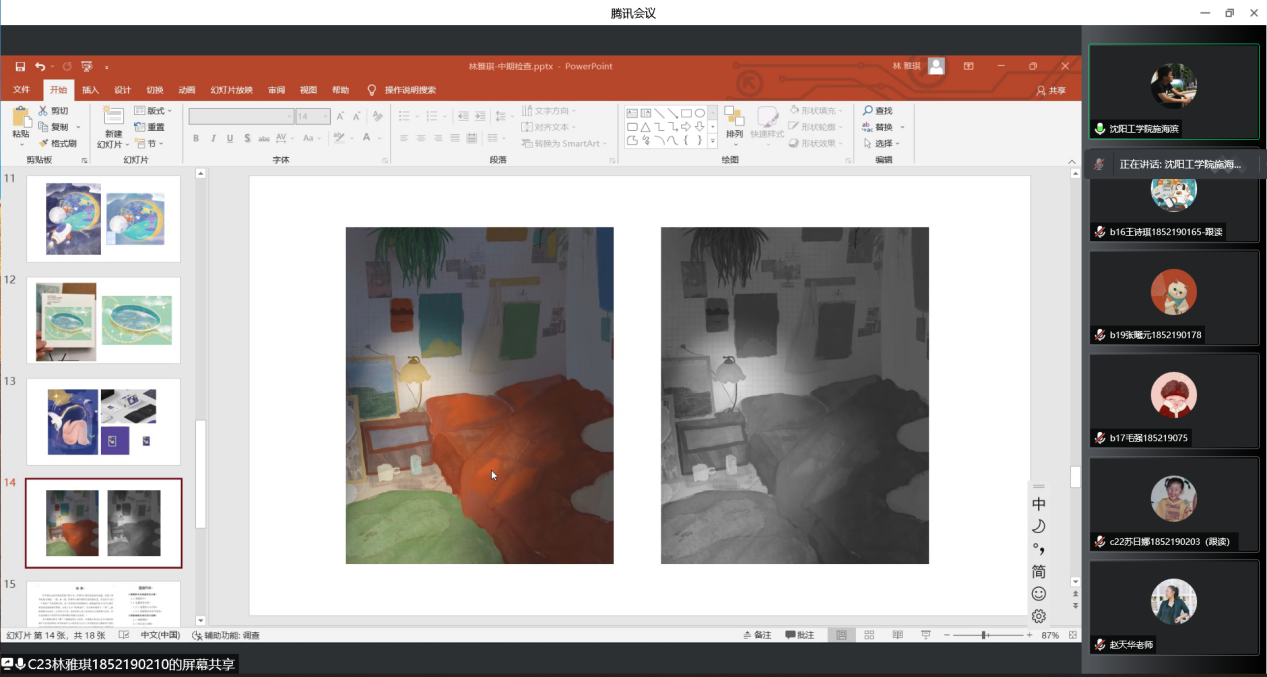1267x677 pixels.
Task: Open the Layout (版式) dropdown
Action: coord(153,111)
